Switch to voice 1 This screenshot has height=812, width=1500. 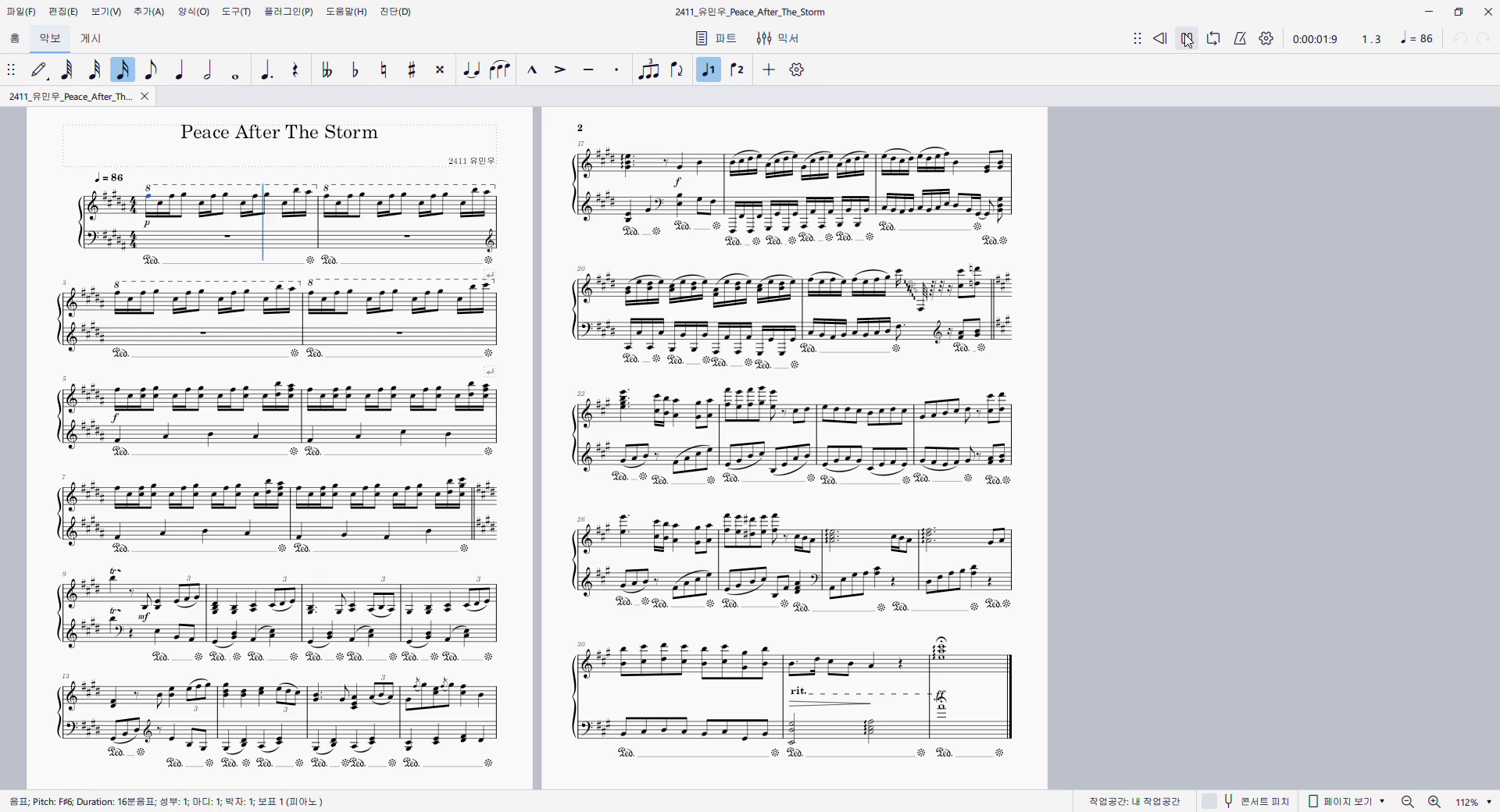(709, 70)
